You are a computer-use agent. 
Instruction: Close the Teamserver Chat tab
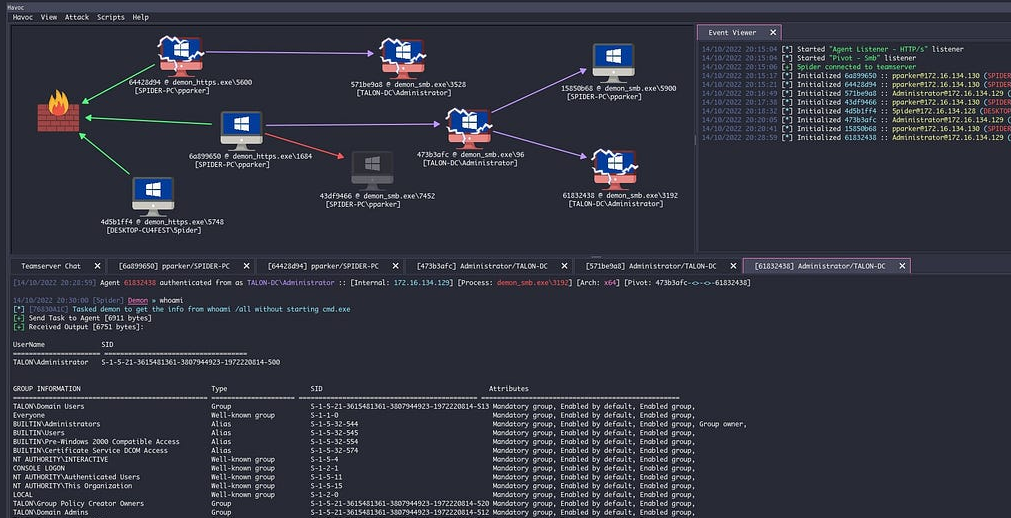coord(97,266)
